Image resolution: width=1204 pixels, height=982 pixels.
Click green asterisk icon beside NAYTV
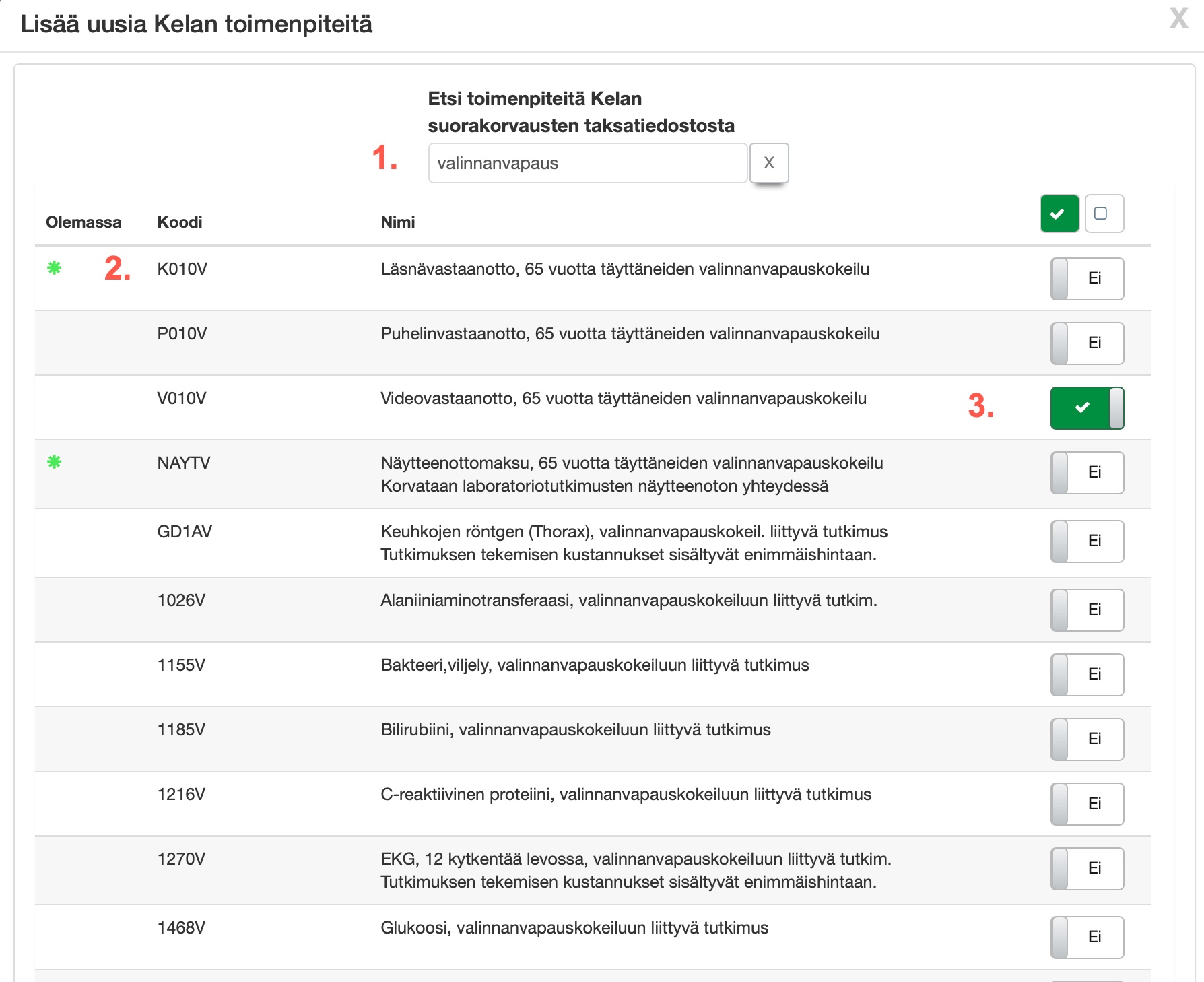click(55, 462)
